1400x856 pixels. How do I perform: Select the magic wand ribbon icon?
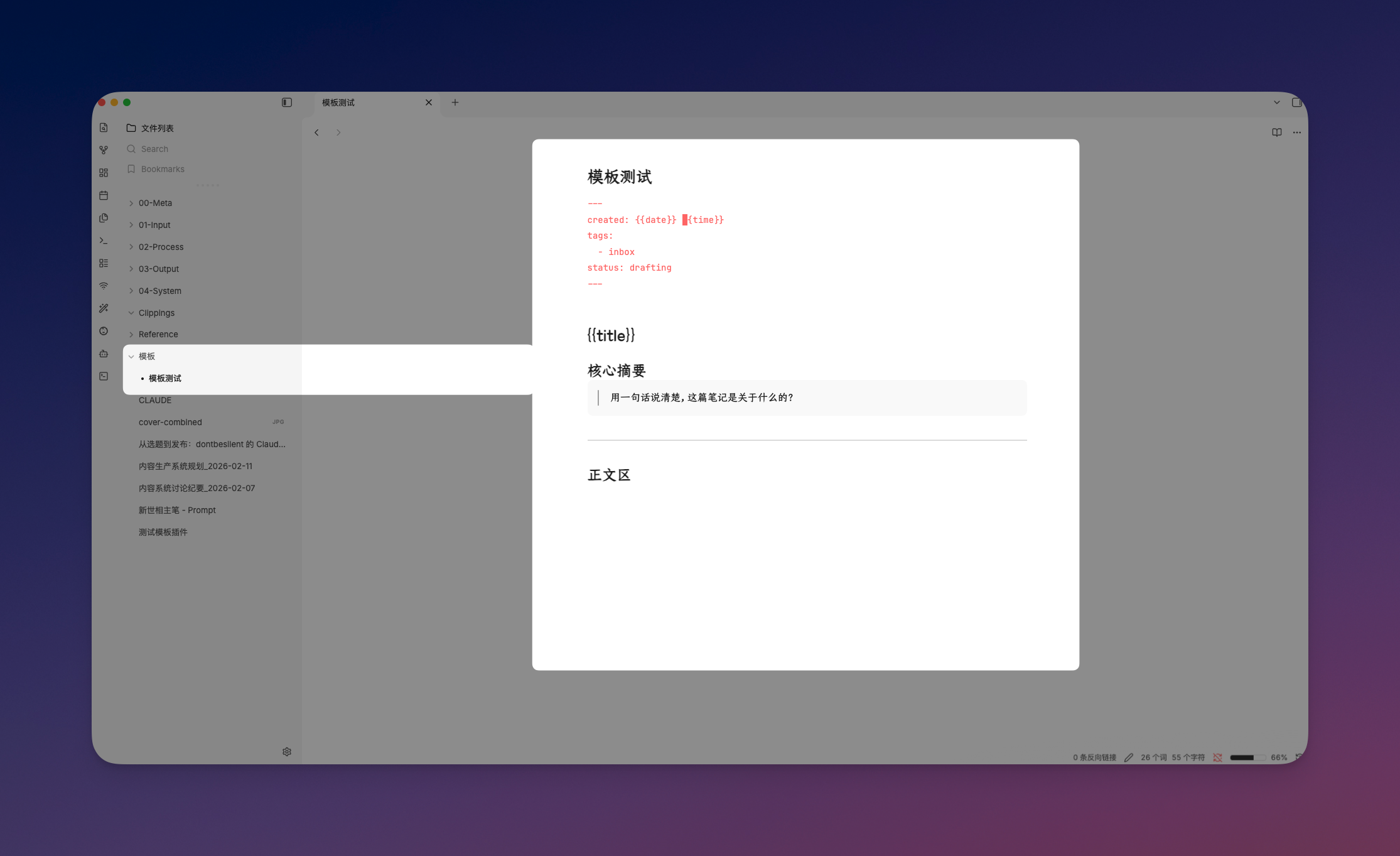point(104,308)
